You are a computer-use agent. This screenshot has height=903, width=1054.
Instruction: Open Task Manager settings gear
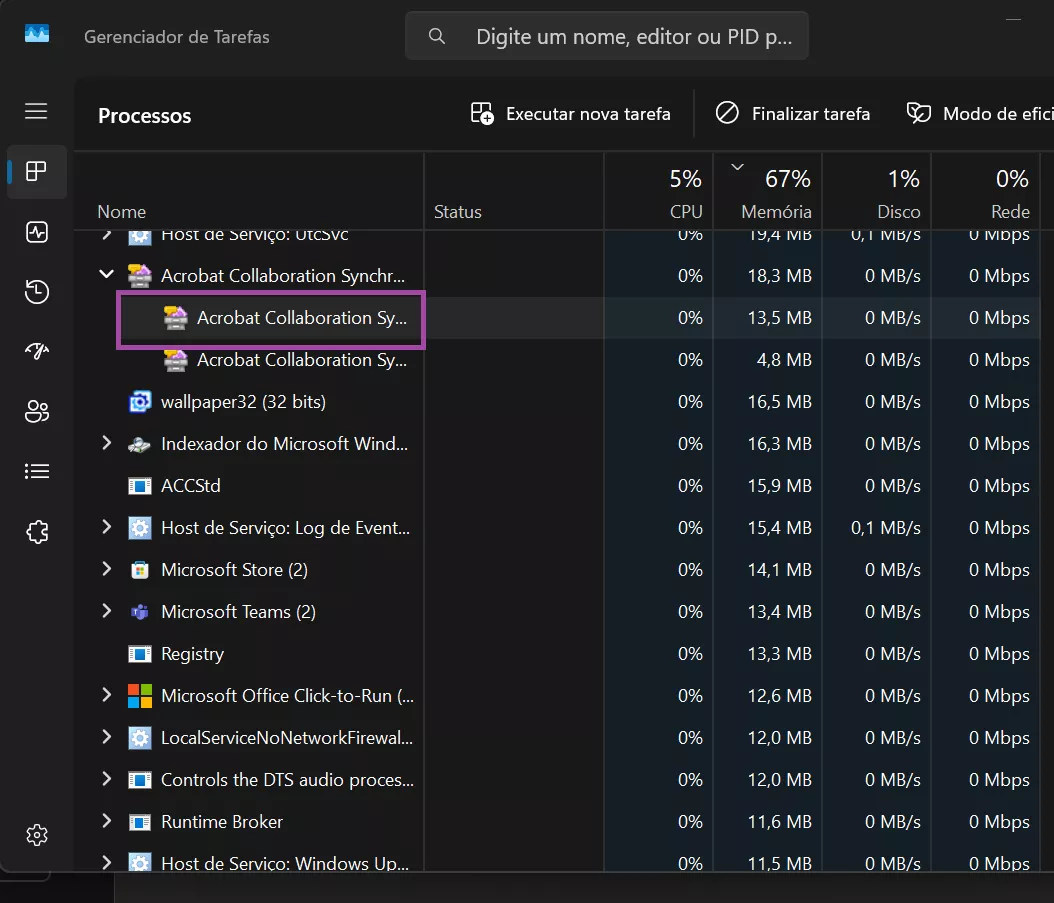(x=37, y=834)
